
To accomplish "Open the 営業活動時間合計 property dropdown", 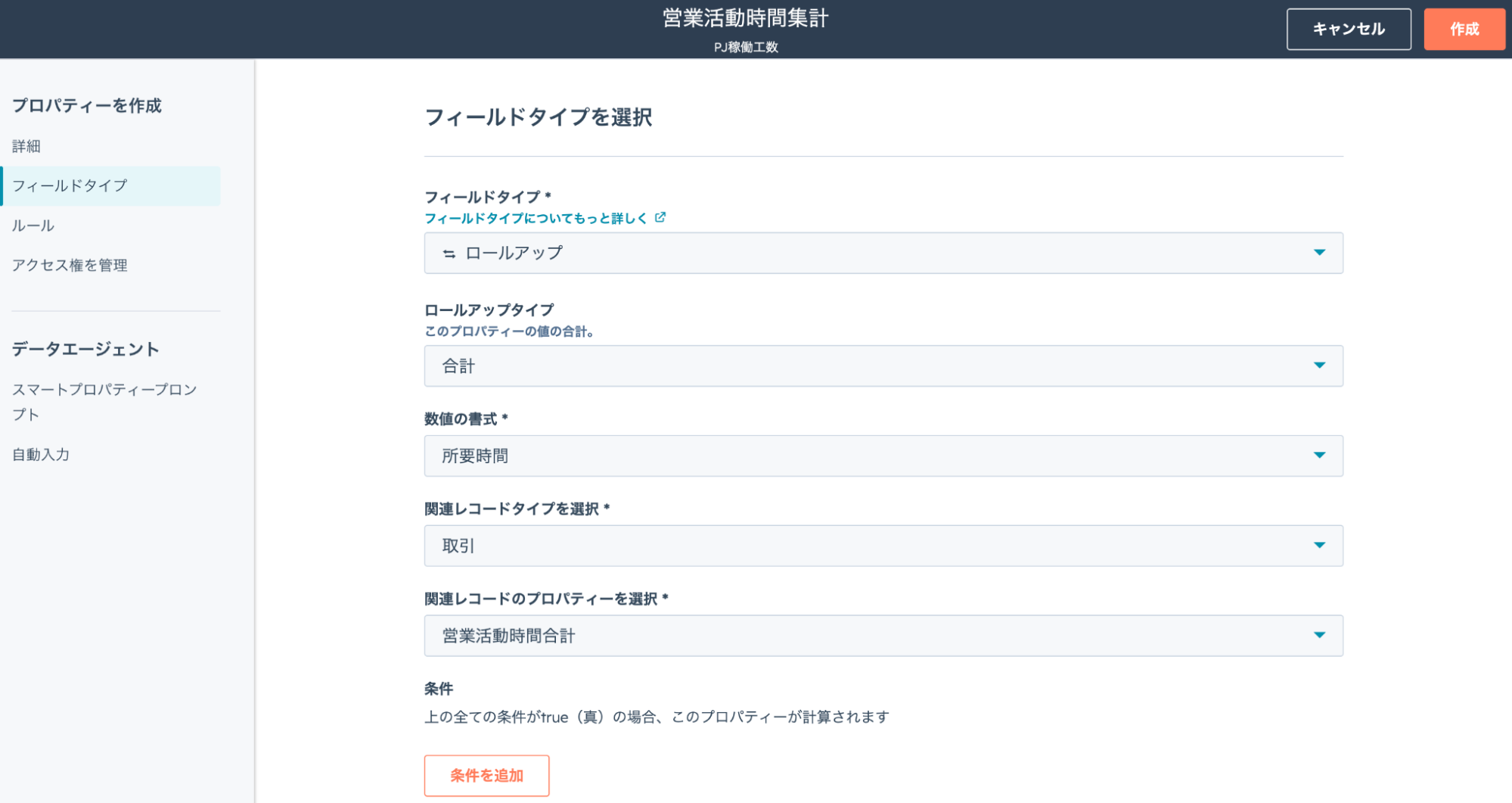I will point(883,636).
